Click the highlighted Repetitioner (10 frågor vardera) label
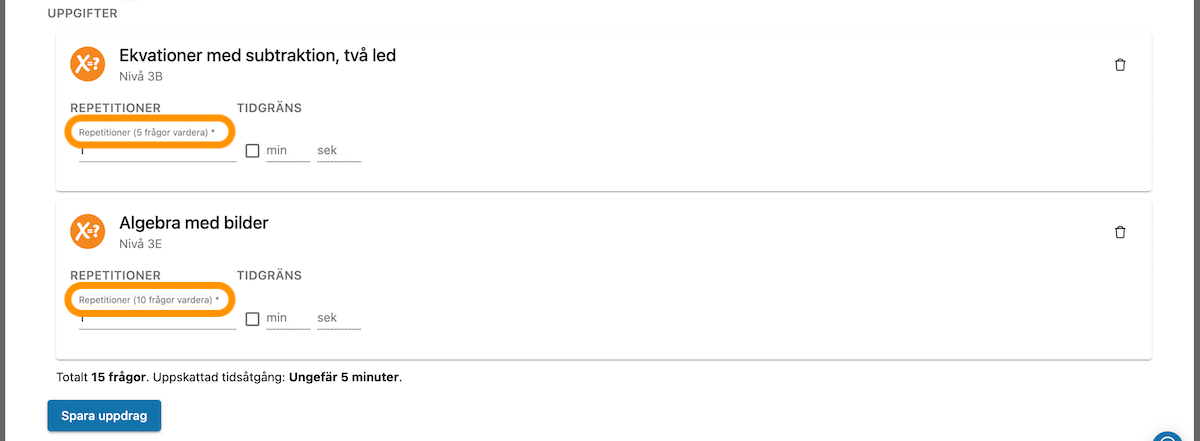This screenshot has height=441, width=1200. (149, 300)
